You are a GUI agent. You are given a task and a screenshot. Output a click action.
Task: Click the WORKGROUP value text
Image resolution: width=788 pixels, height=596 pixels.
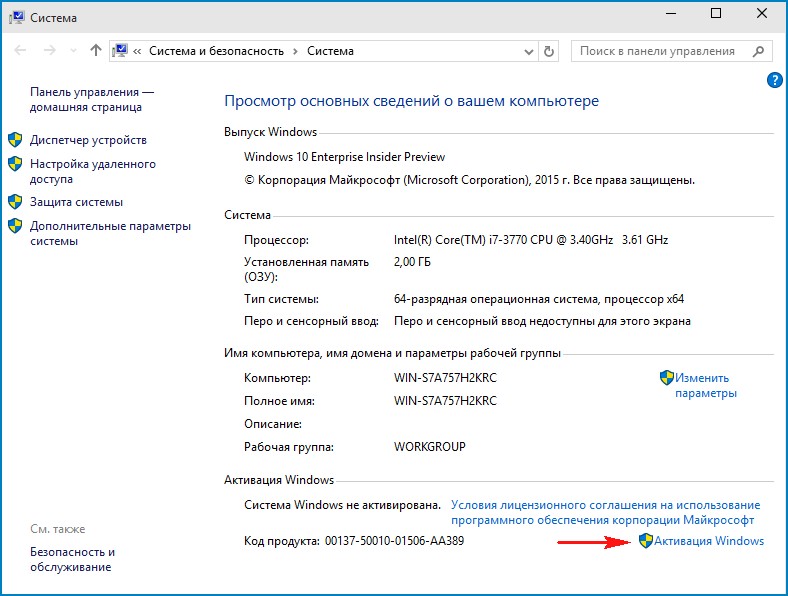[x=430, y=446]
